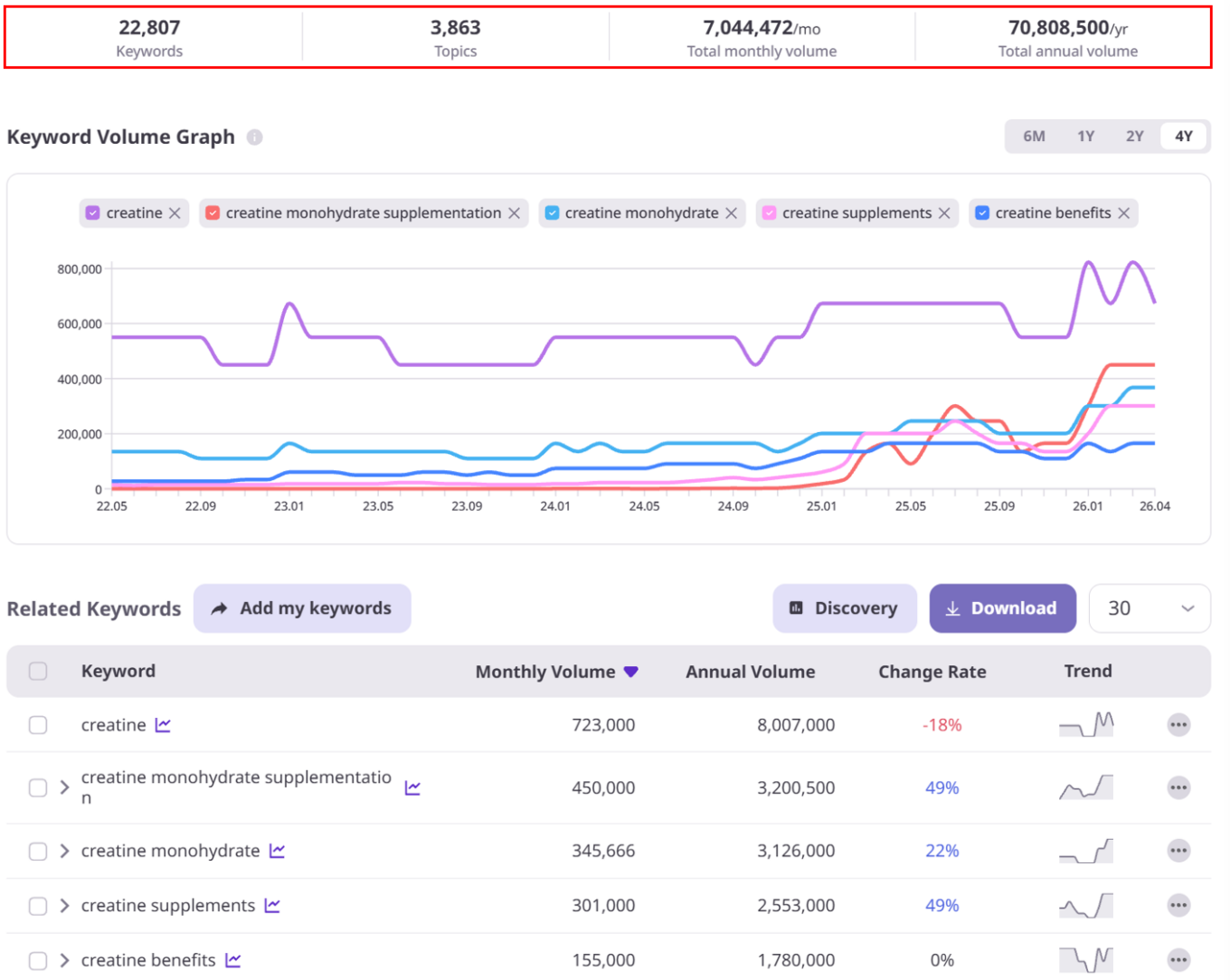
Task: Click chart icon next to creatine monohydrate
Action: [x=277, y=851]
